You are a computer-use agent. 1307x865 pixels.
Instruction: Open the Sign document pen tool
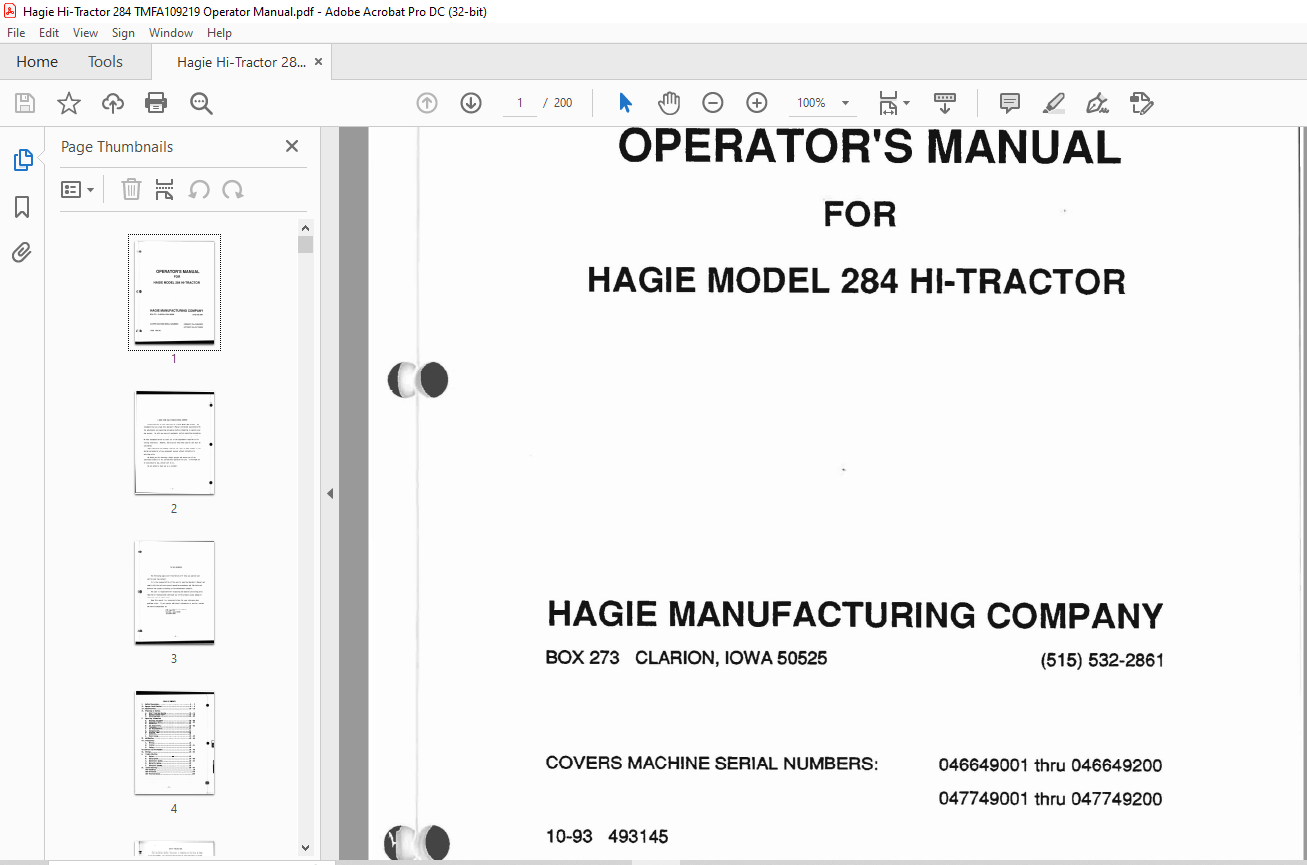pos(1098,103)
